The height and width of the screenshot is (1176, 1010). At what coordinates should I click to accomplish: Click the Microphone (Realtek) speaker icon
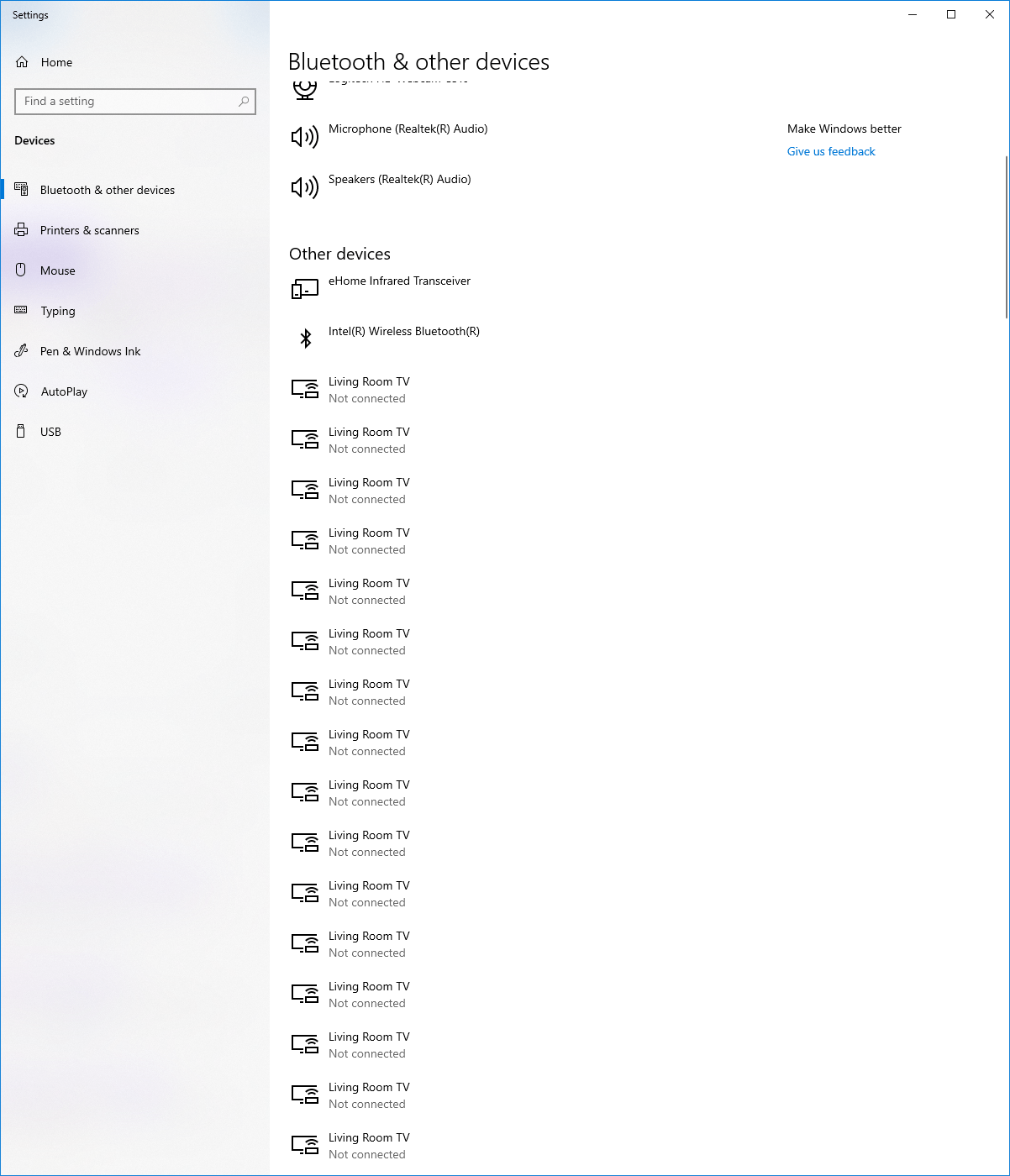[x=304, y=136]
